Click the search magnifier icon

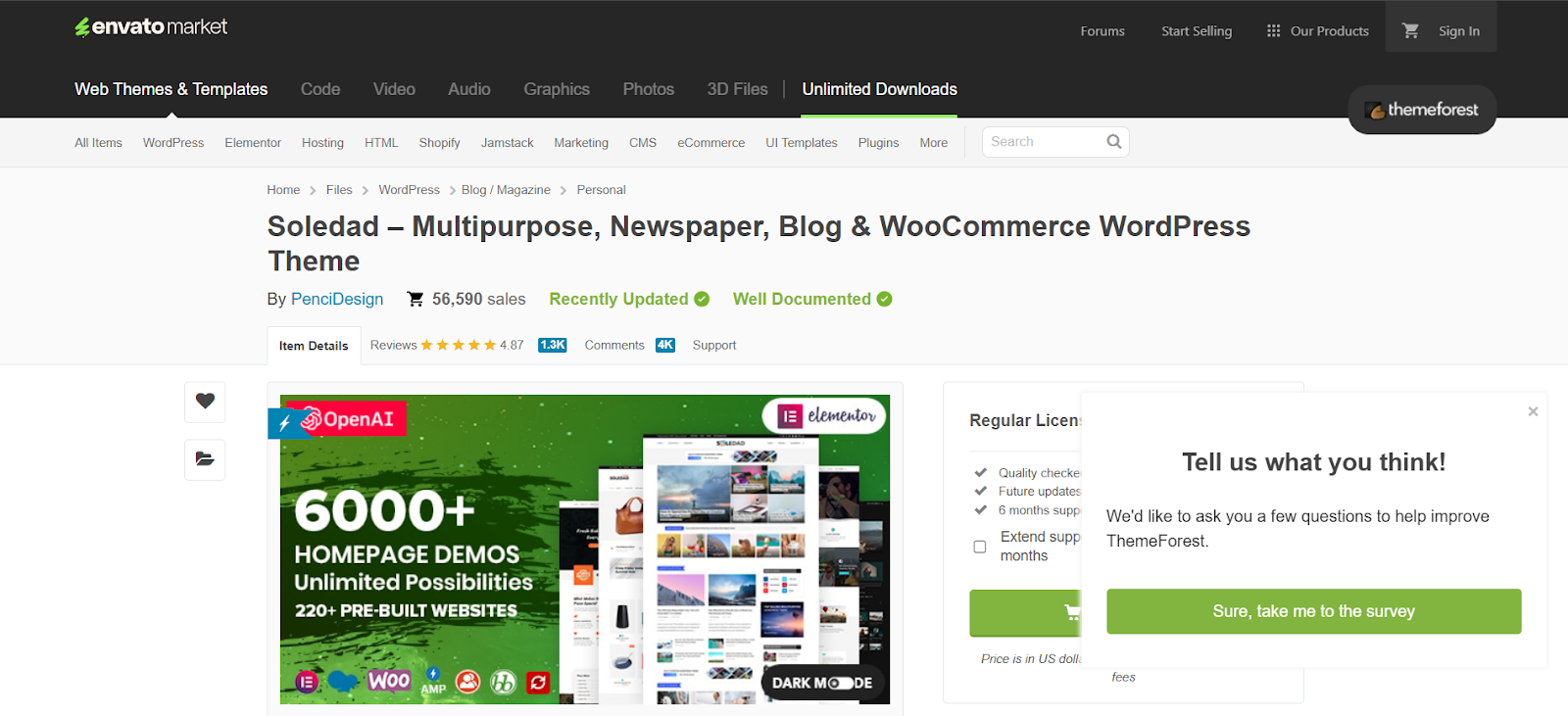[1113, 142]
